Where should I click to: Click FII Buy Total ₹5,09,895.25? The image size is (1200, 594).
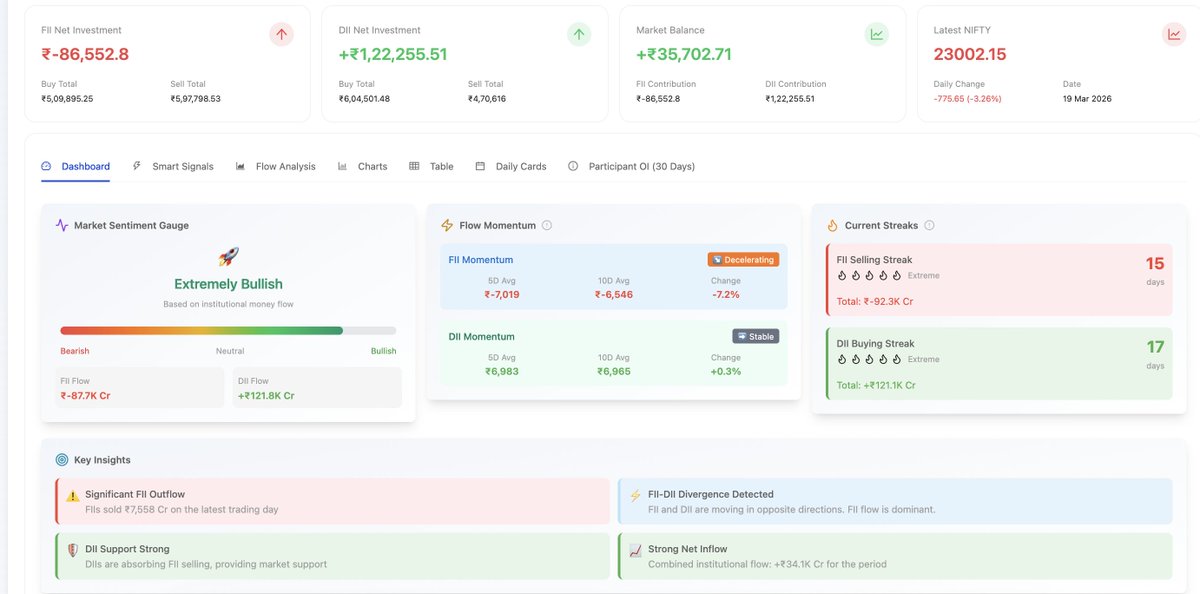point(67,99)
